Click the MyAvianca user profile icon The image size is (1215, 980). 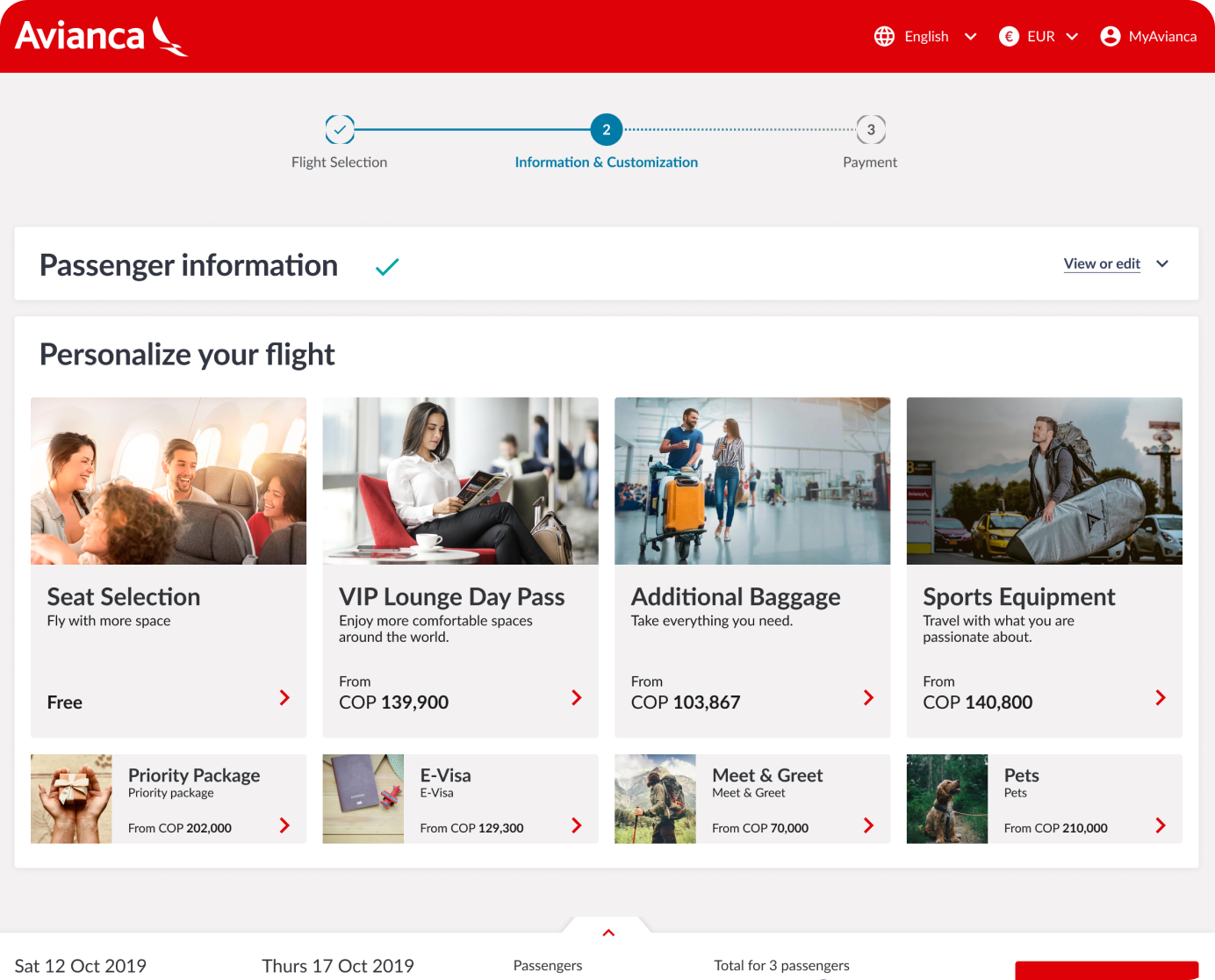1111,36
